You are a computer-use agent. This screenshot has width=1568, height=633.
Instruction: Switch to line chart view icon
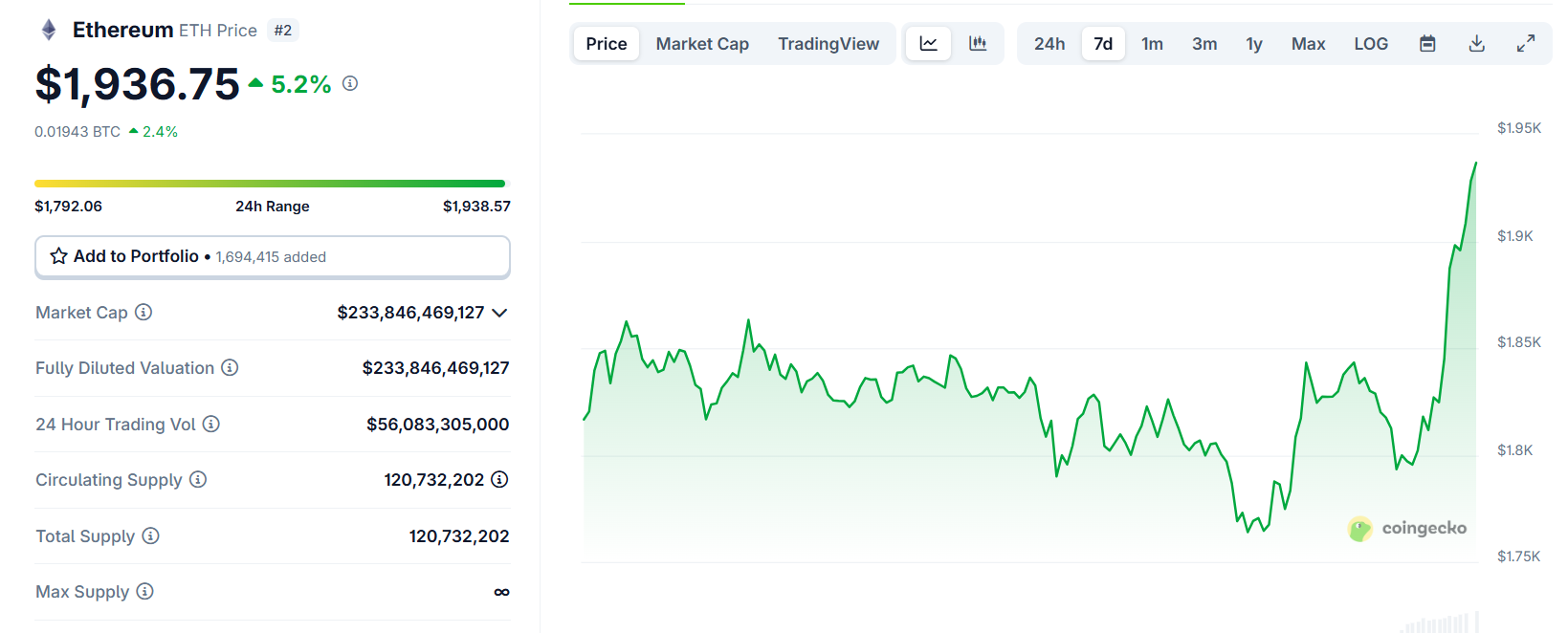[928, 43]
